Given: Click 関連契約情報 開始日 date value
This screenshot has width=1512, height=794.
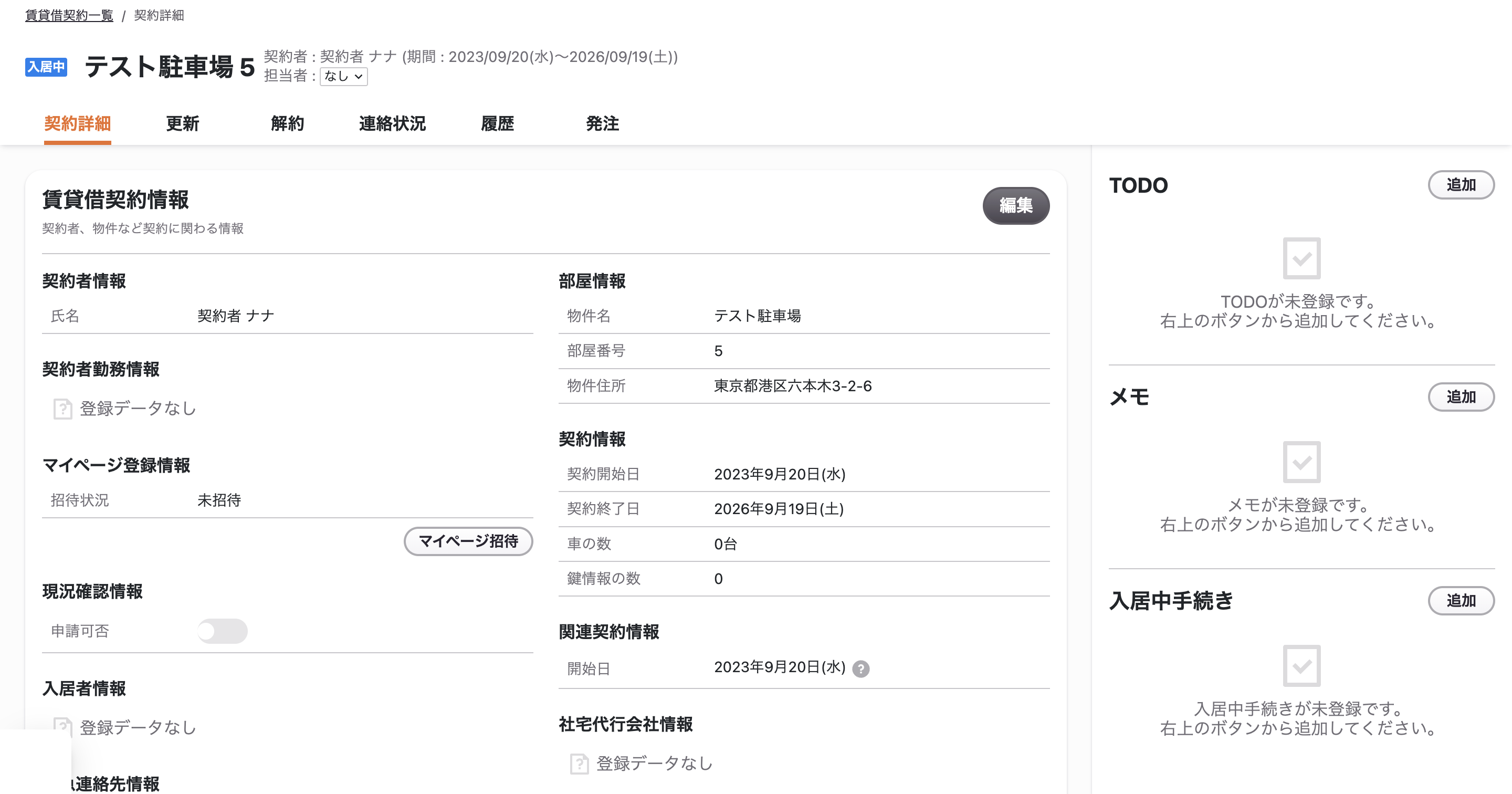Looking at the screenshot, I should (x=780, y=667).
